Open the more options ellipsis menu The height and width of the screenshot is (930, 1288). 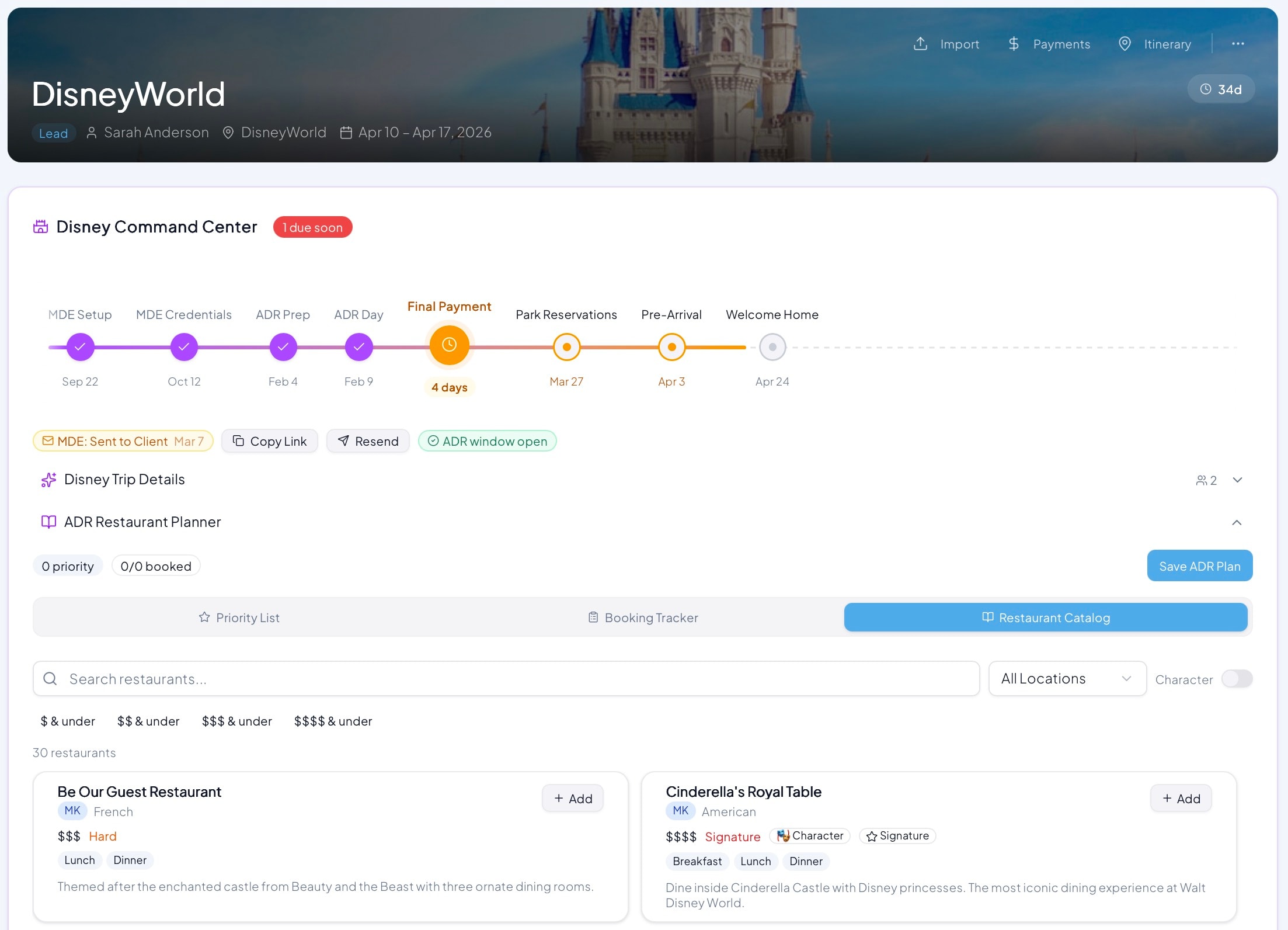[x=1238, y=44]
